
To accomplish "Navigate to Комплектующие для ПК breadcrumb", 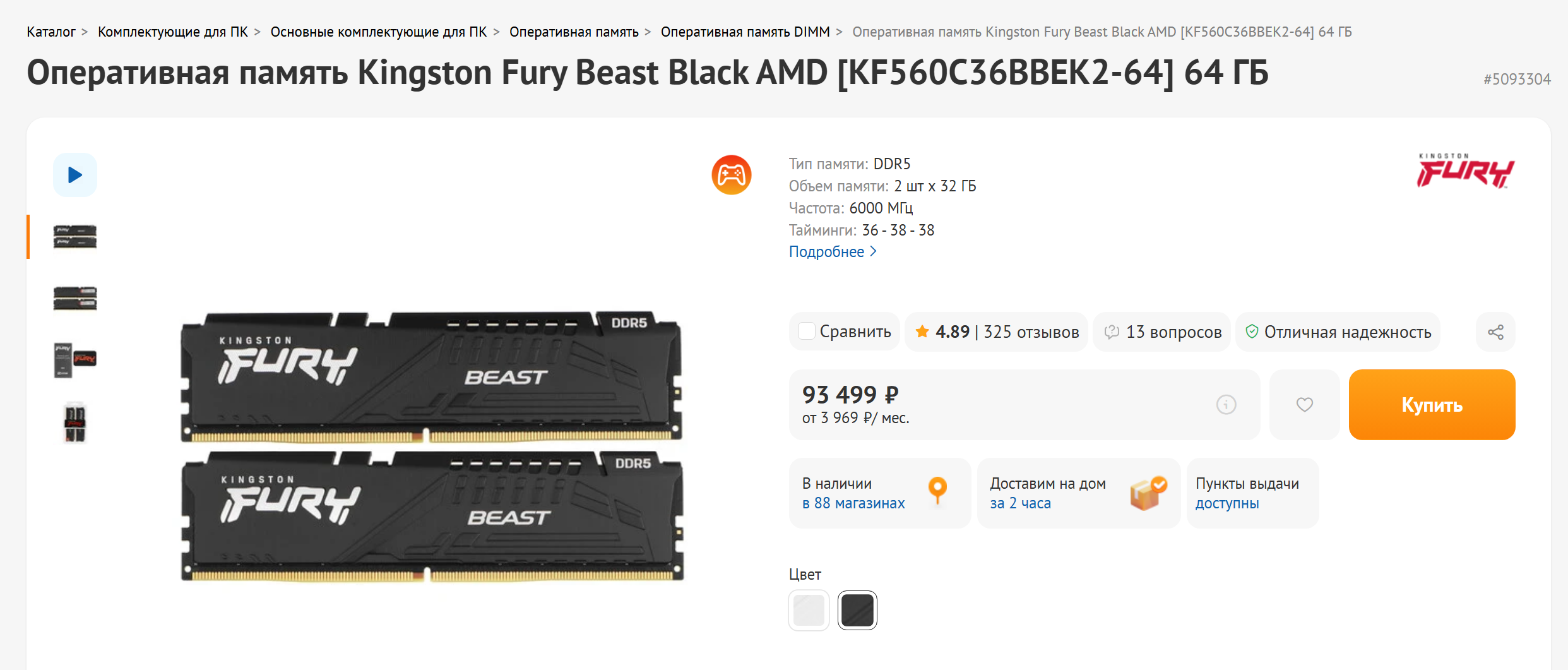I will click(172, 32).
